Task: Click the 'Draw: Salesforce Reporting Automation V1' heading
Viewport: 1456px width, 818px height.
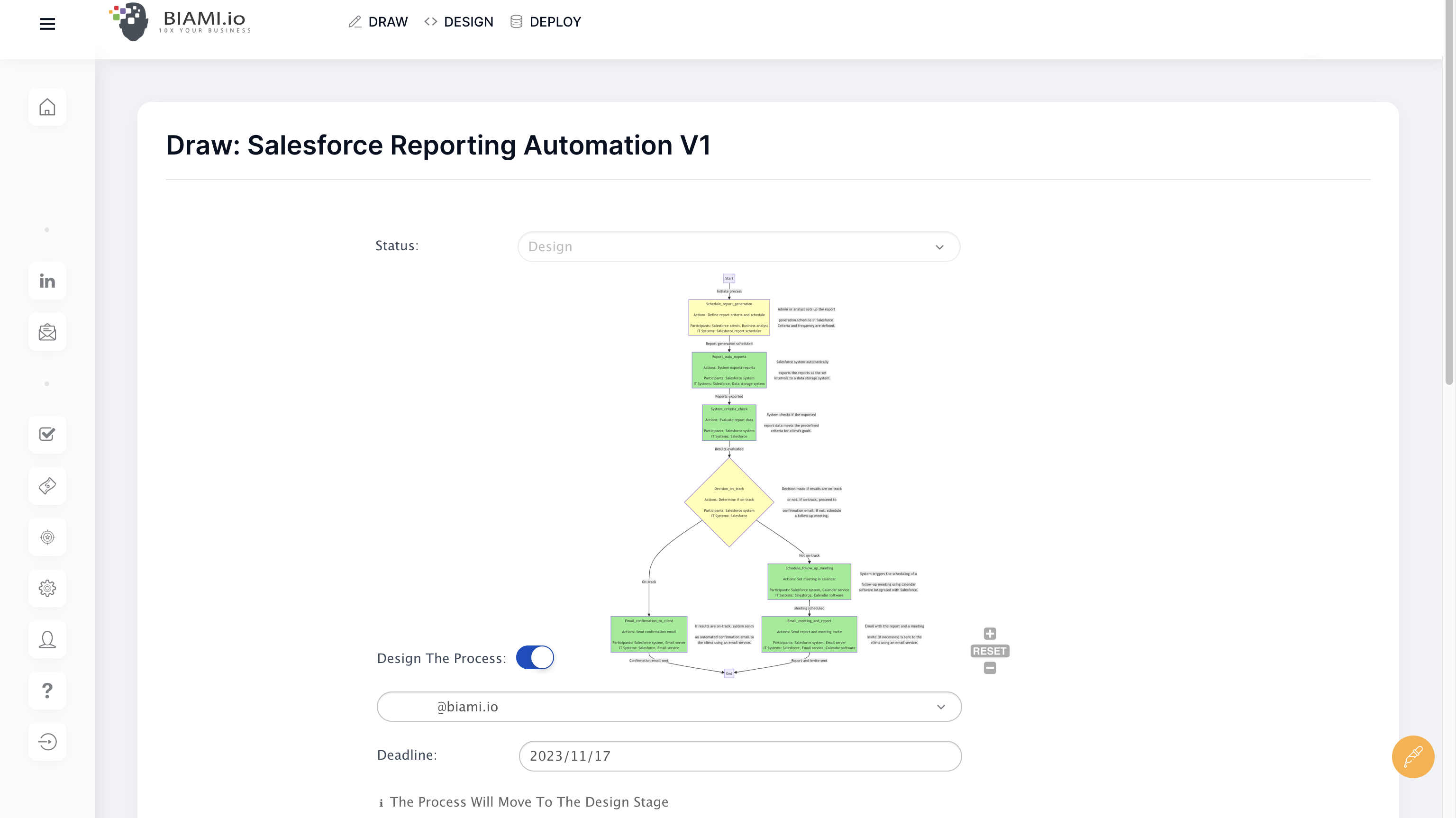Action: (x=438, y=145)
